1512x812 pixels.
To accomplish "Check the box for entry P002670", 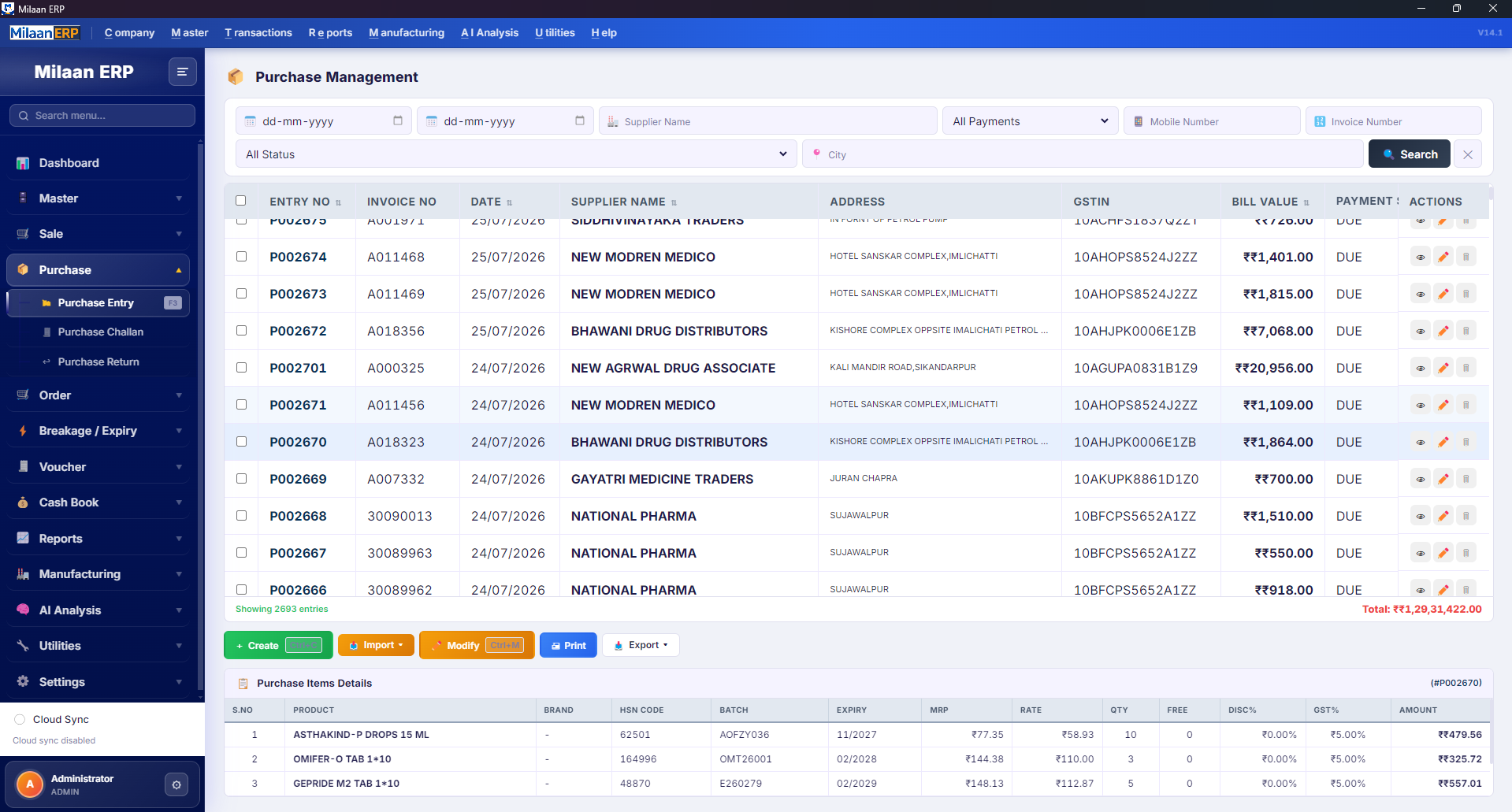I will (241, 442).
